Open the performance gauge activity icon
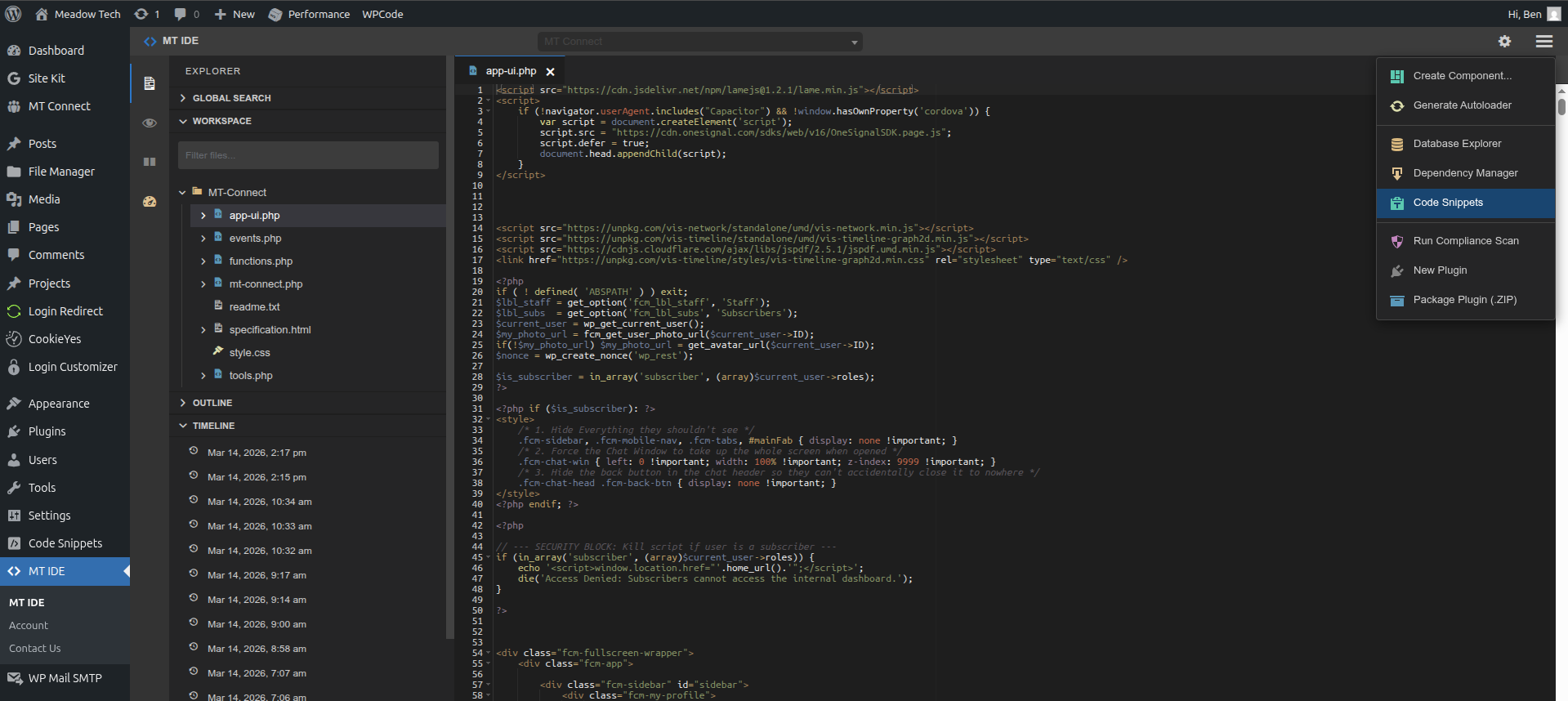Viewport: 1568px width, 701px height. pyautogui.click(x=150, y=201)
